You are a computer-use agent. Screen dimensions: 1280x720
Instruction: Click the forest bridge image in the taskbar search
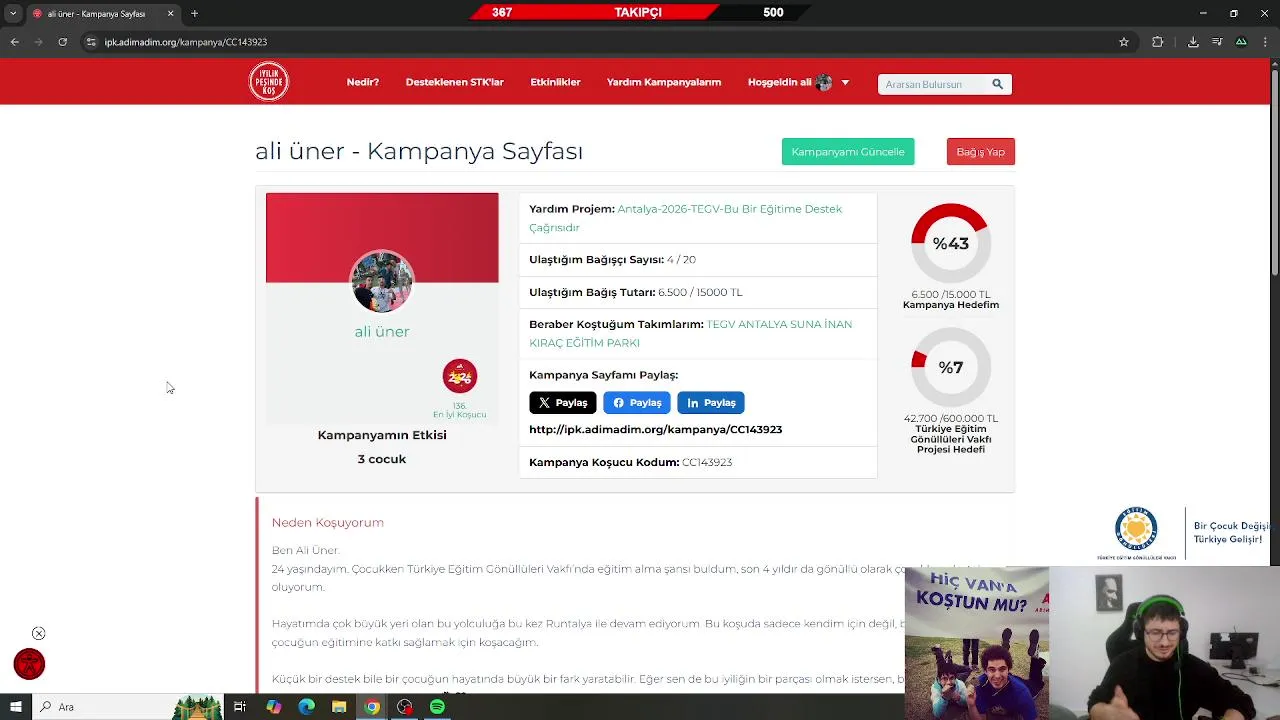pyautogui.click(x=197, y=707)
